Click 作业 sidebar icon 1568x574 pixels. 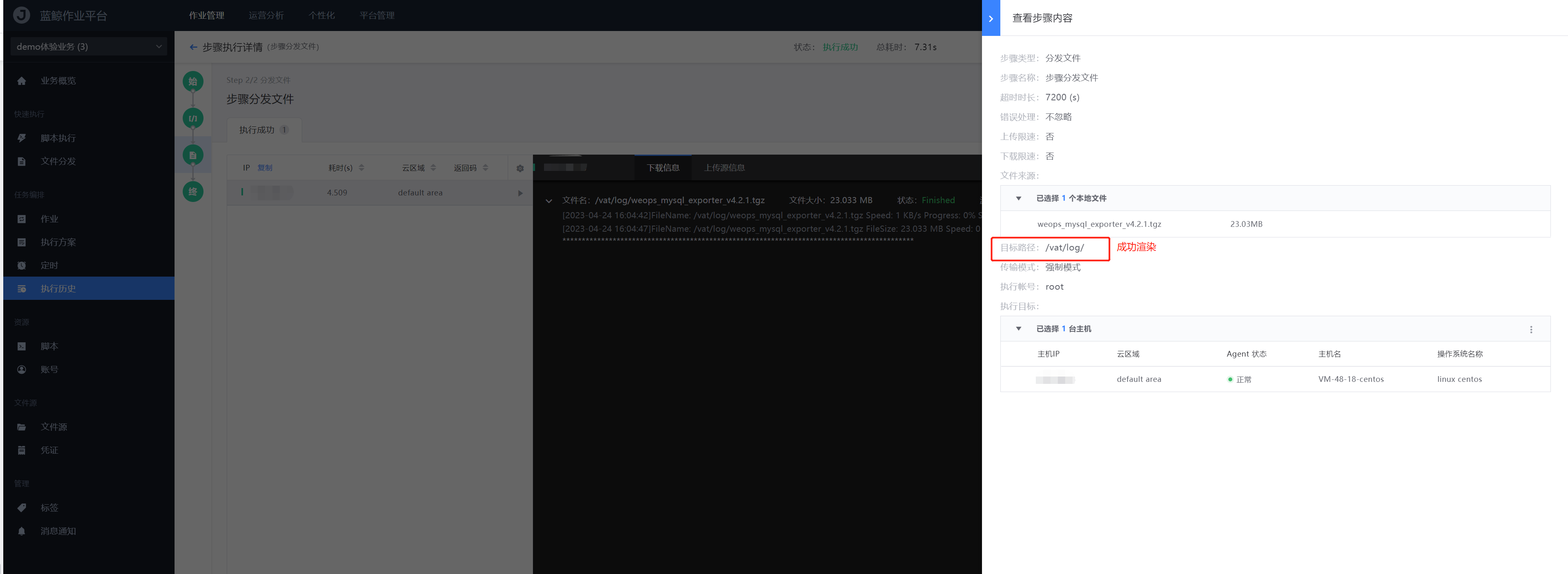pyautogui.click(x=21, y=219)
